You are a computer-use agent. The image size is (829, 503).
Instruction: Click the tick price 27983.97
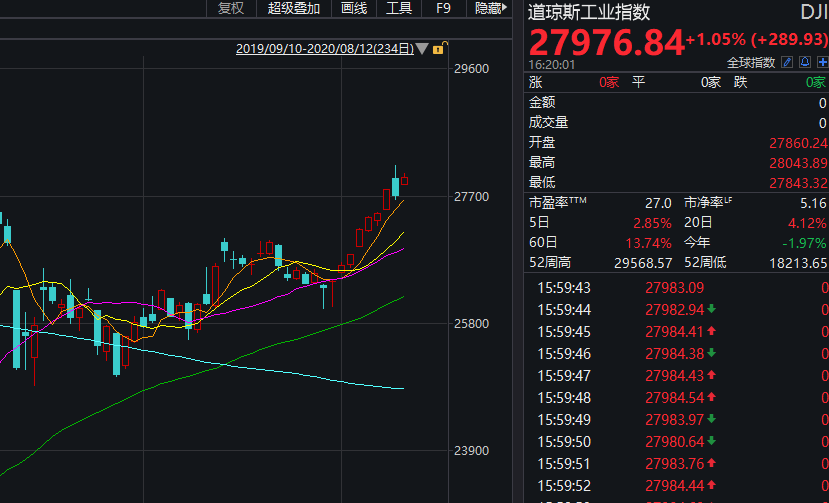pyautogui.click(x=675, y=420)
